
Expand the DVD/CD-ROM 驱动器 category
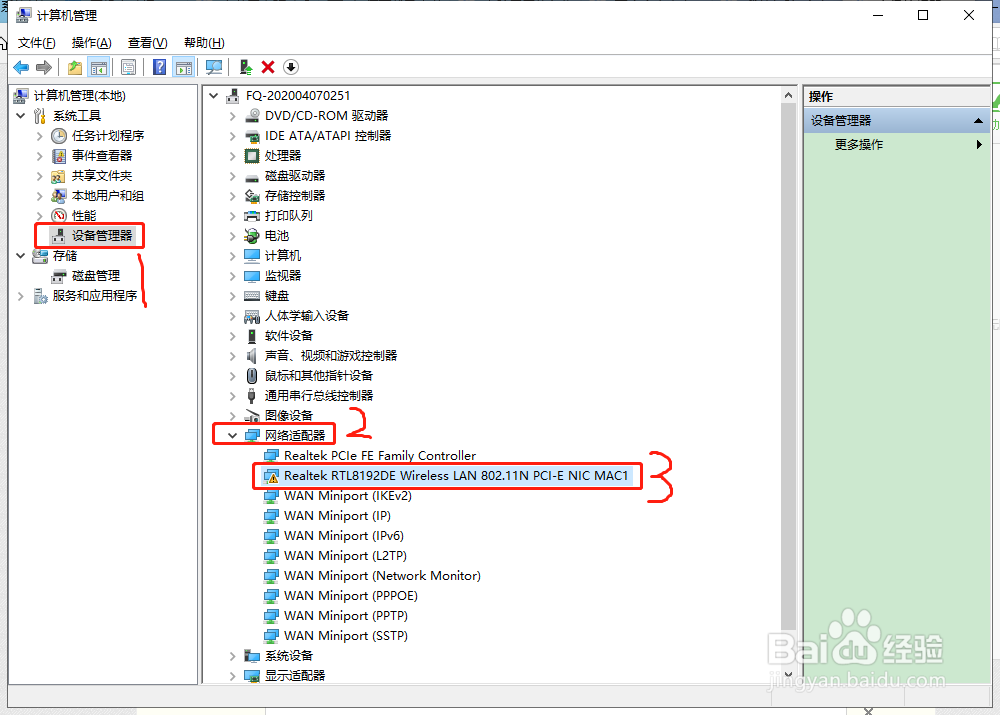pos(233,115)
